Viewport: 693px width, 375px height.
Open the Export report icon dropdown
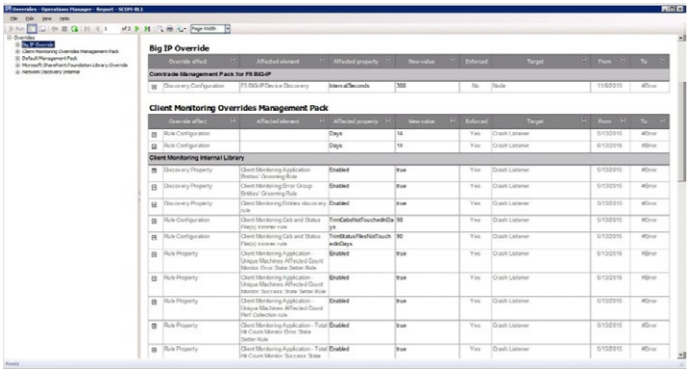[x=181, y=29]
